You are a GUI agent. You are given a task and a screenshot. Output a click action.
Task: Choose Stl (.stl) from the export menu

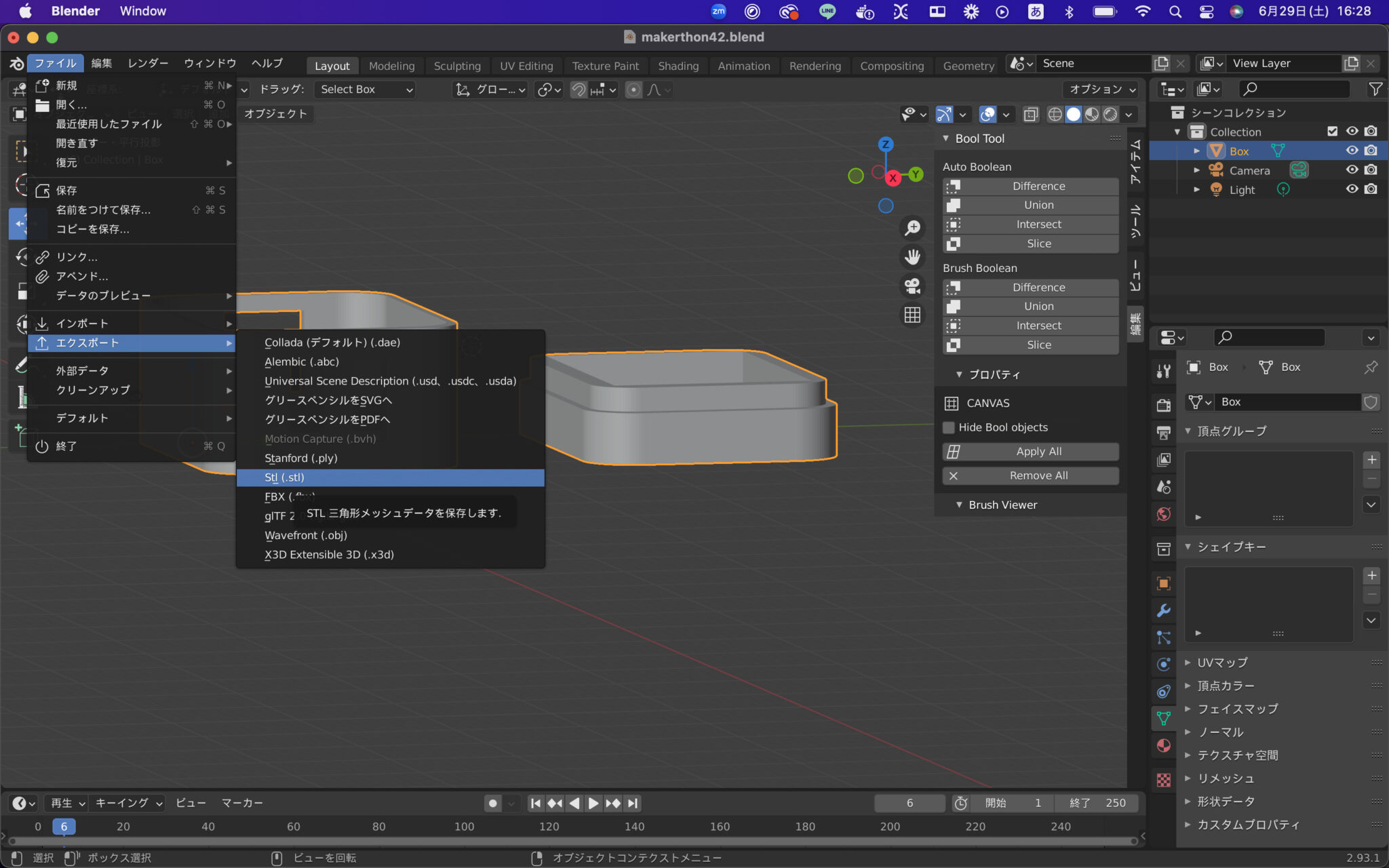[x=285, y=477]
